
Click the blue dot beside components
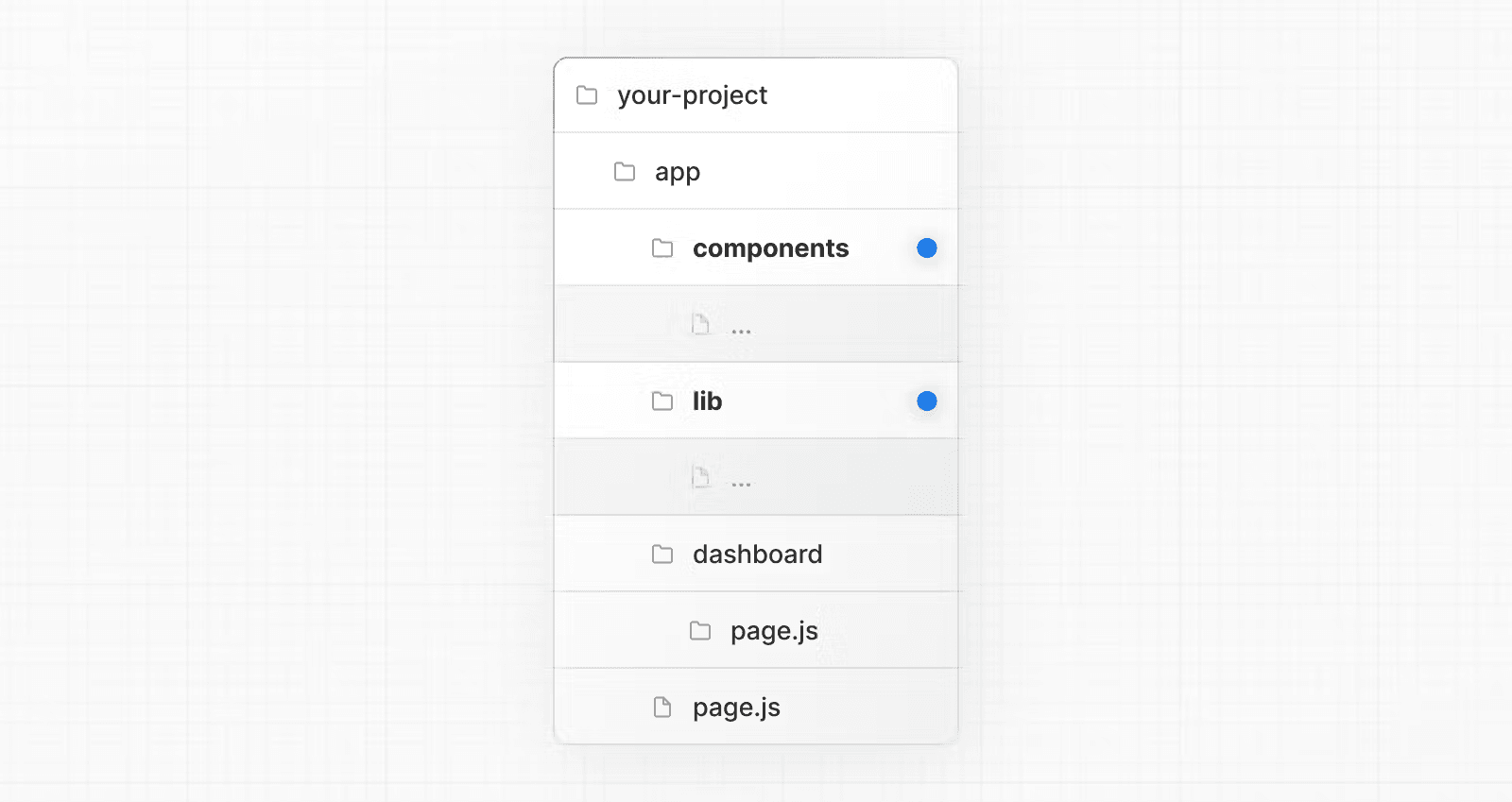tap(927, 248)
